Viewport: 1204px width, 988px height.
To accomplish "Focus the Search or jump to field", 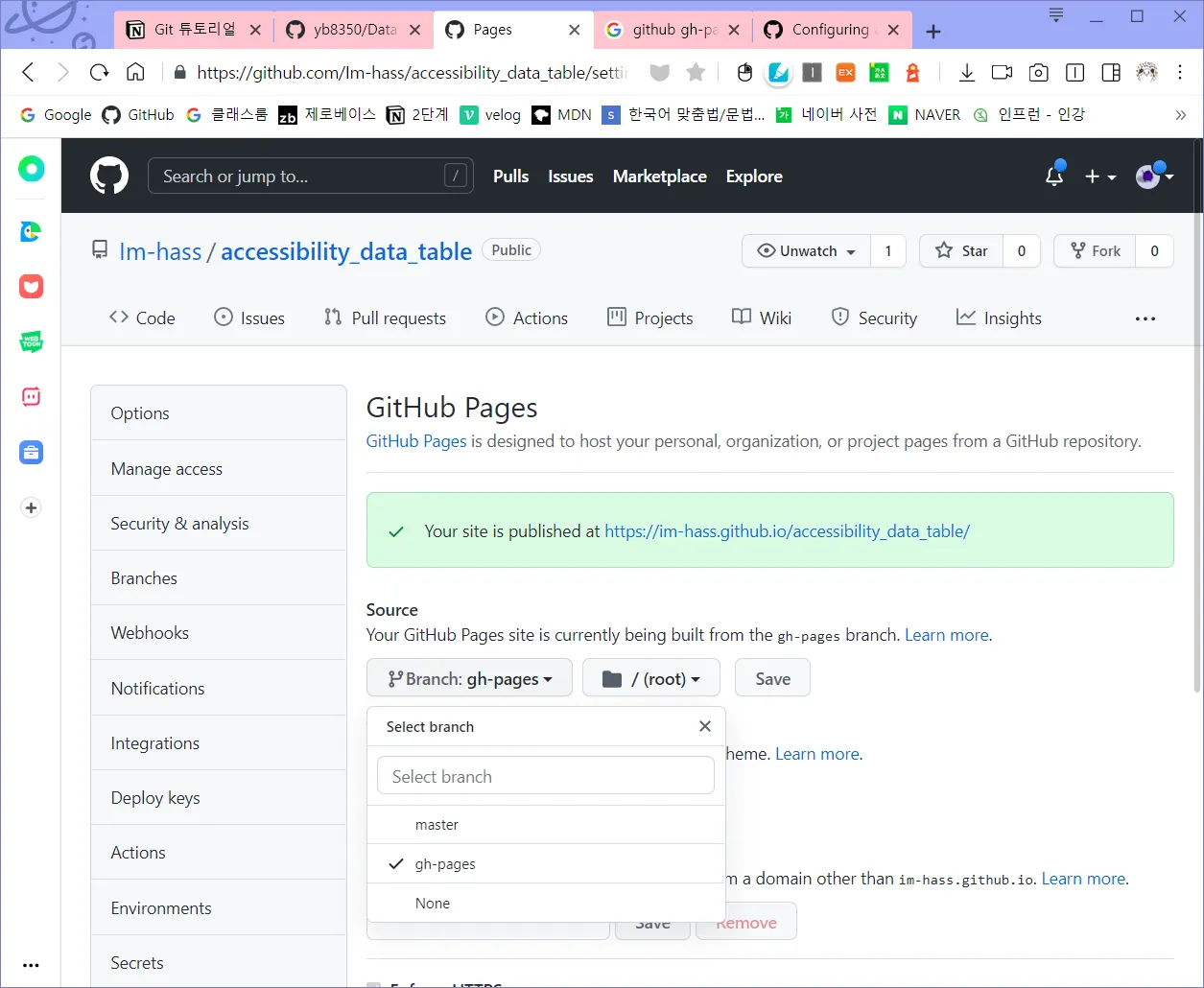I will (311, 176).
